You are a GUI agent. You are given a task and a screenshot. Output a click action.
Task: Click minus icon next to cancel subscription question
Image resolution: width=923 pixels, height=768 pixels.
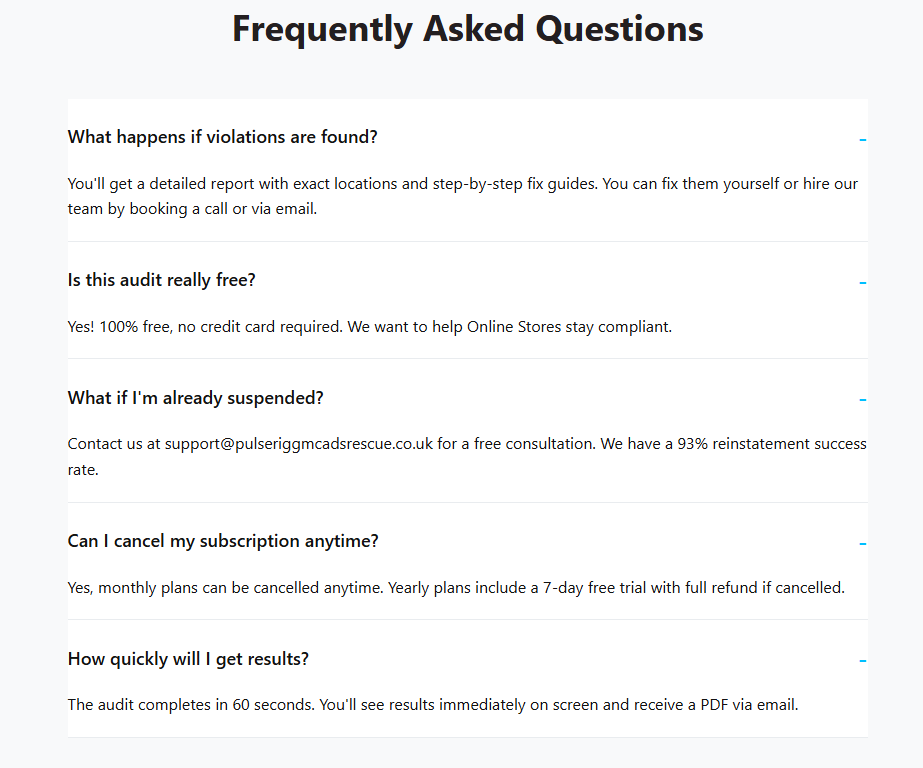(x=862, y=543)
